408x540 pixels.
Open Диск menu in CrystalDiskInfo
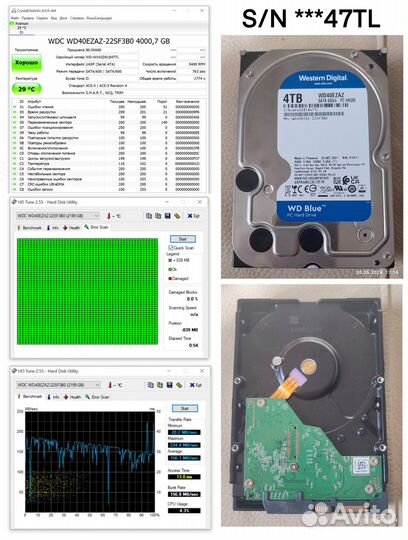pos(63,18)
